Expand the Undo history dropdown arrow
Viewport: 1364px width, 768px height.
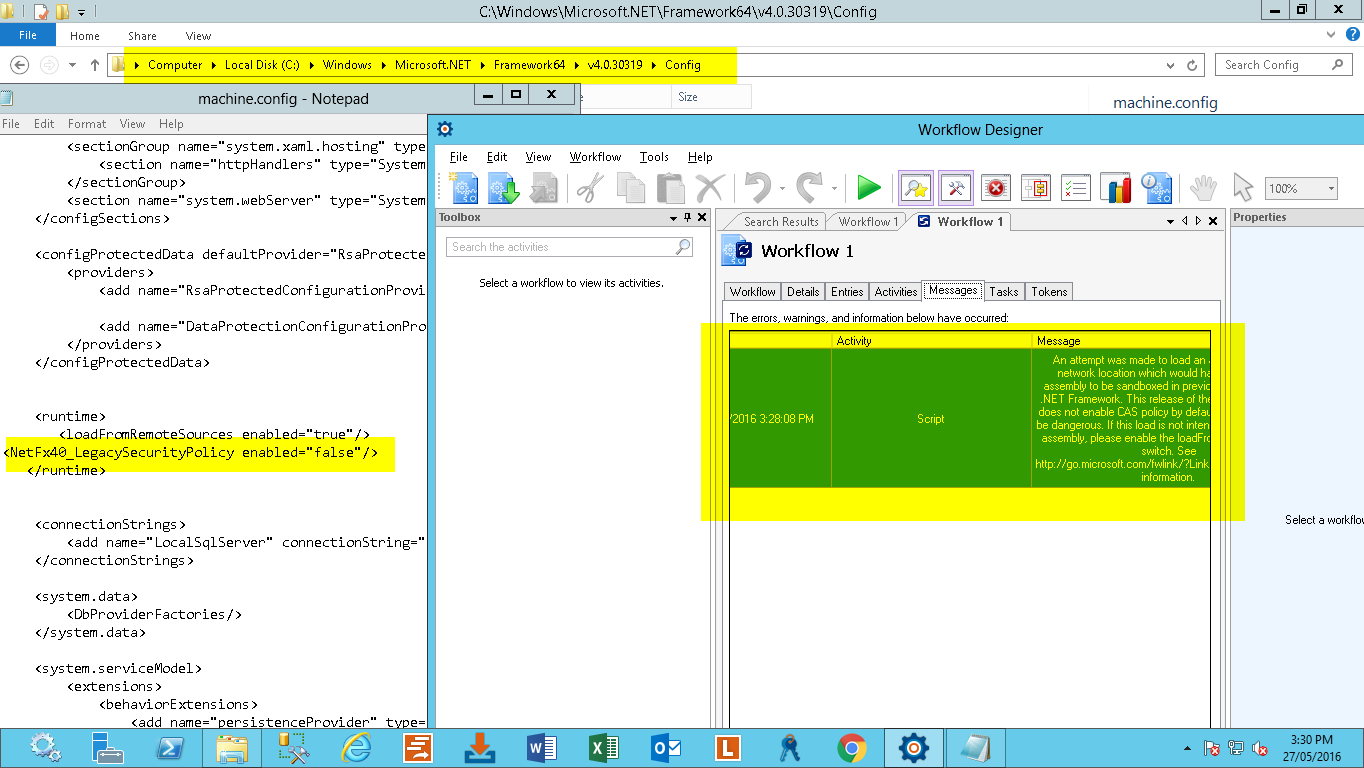coord(780,188)
